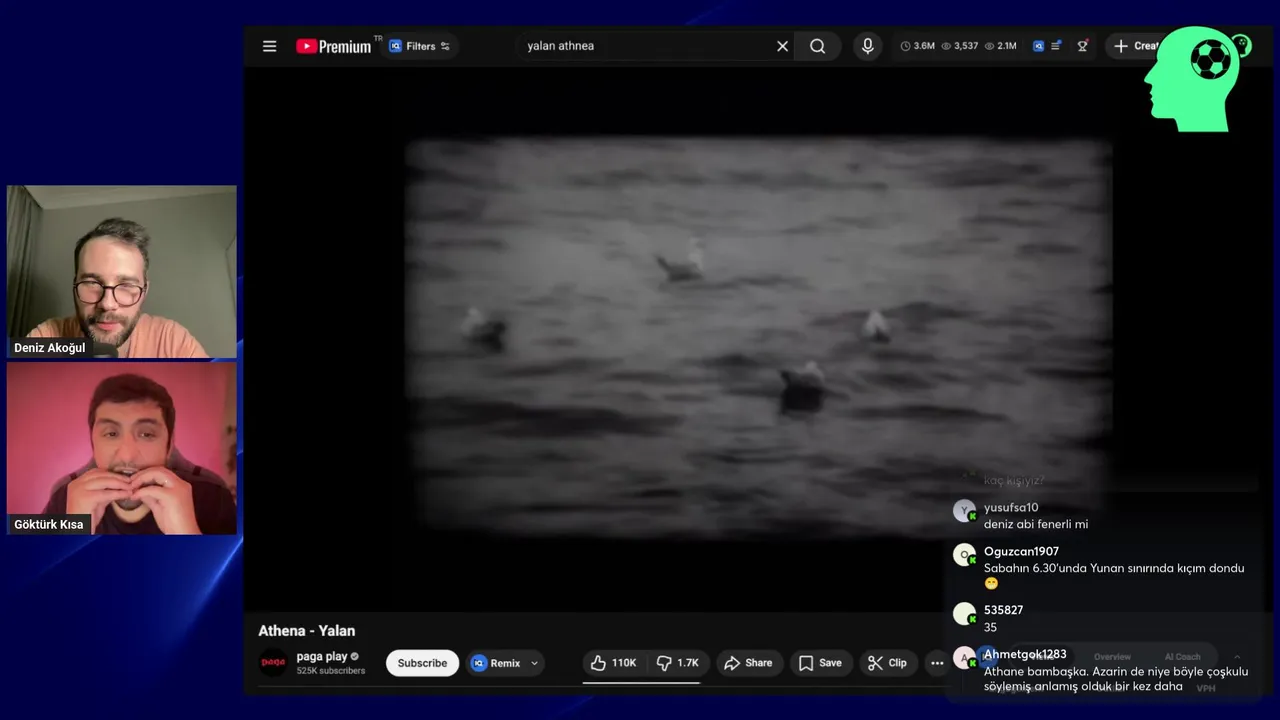
Task: Open the vidIQ Filters button
Action: pos(419,46)
